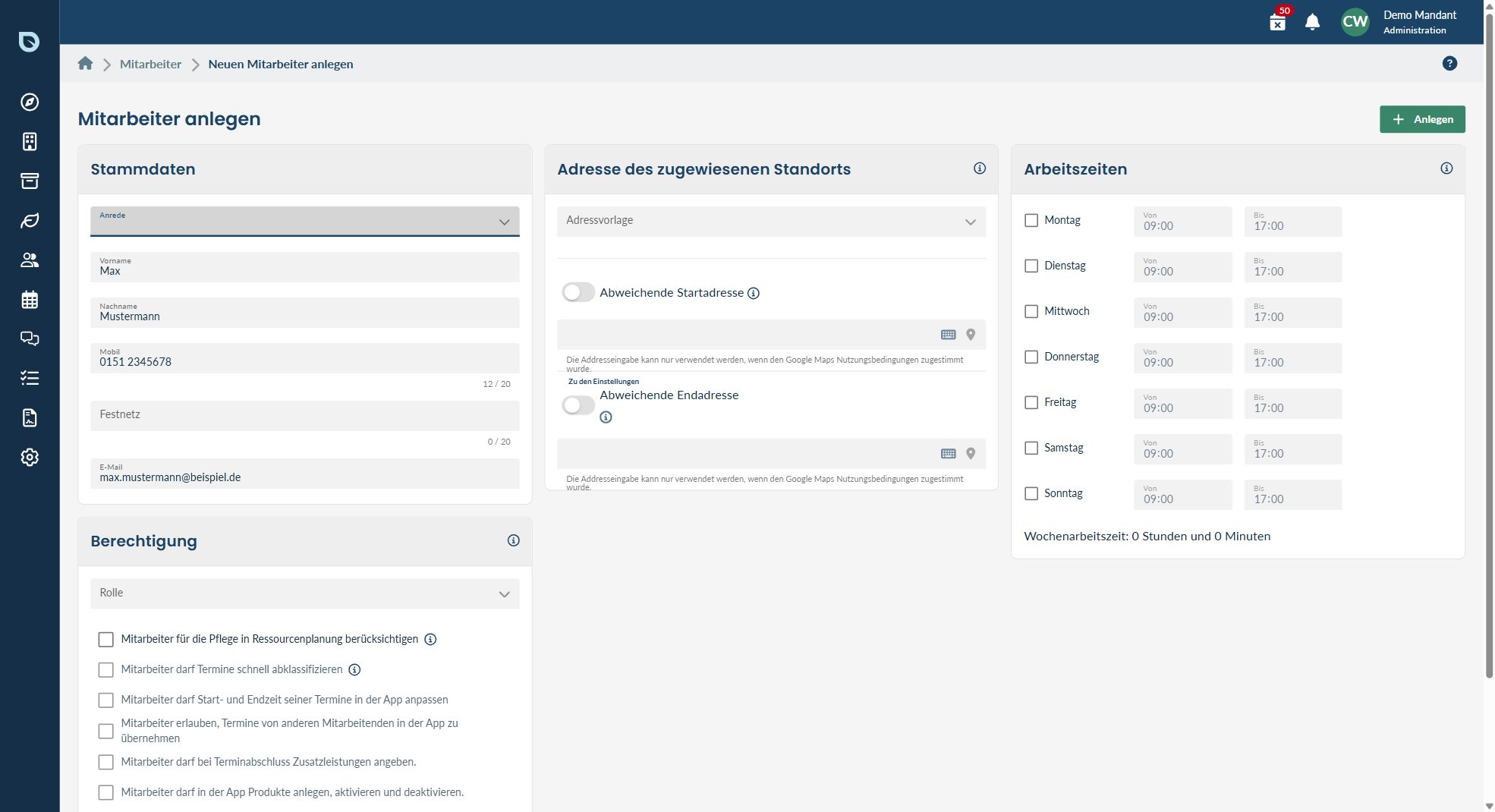1495x812 pixels.
Task: Open the Mittwoch Bis time field
Action: [1292, 313]
